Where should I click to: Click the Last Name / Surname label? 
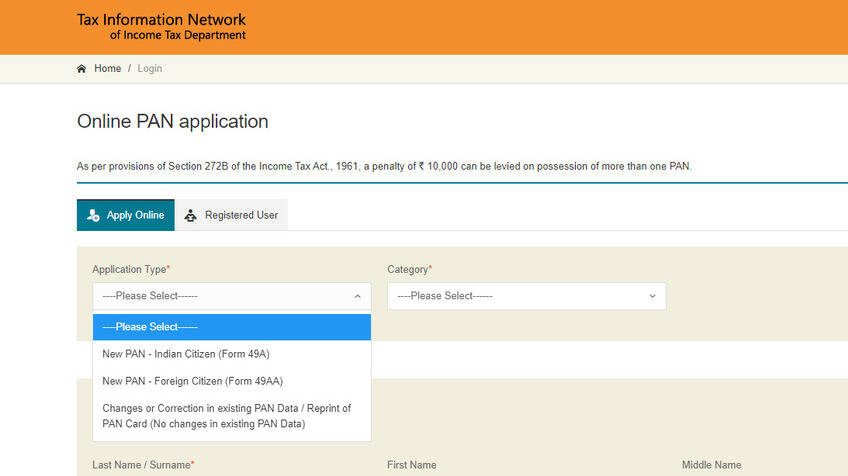point(142,465)
